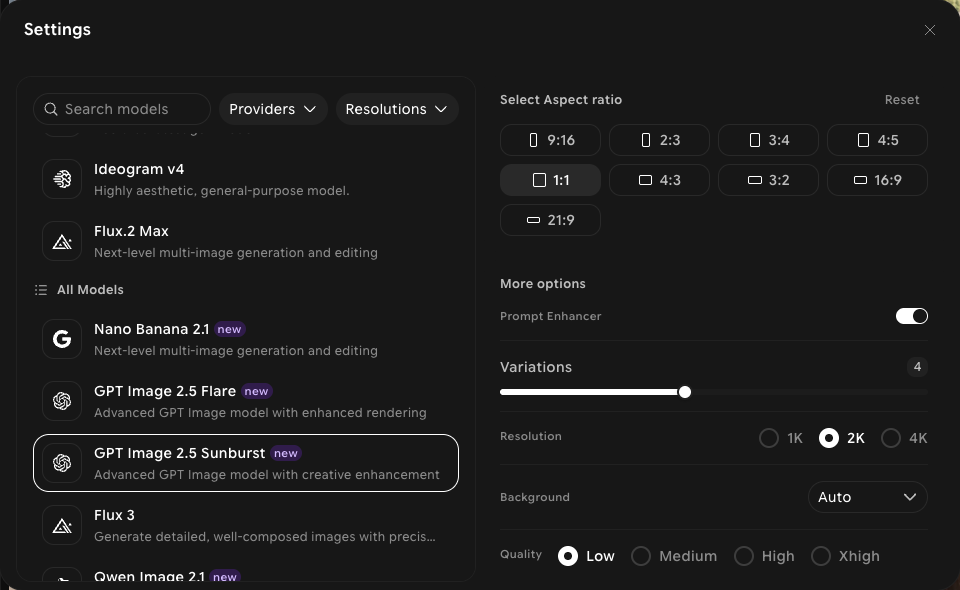Click the portrait shape icon in the 2:3 ratio button

(645, 140)
